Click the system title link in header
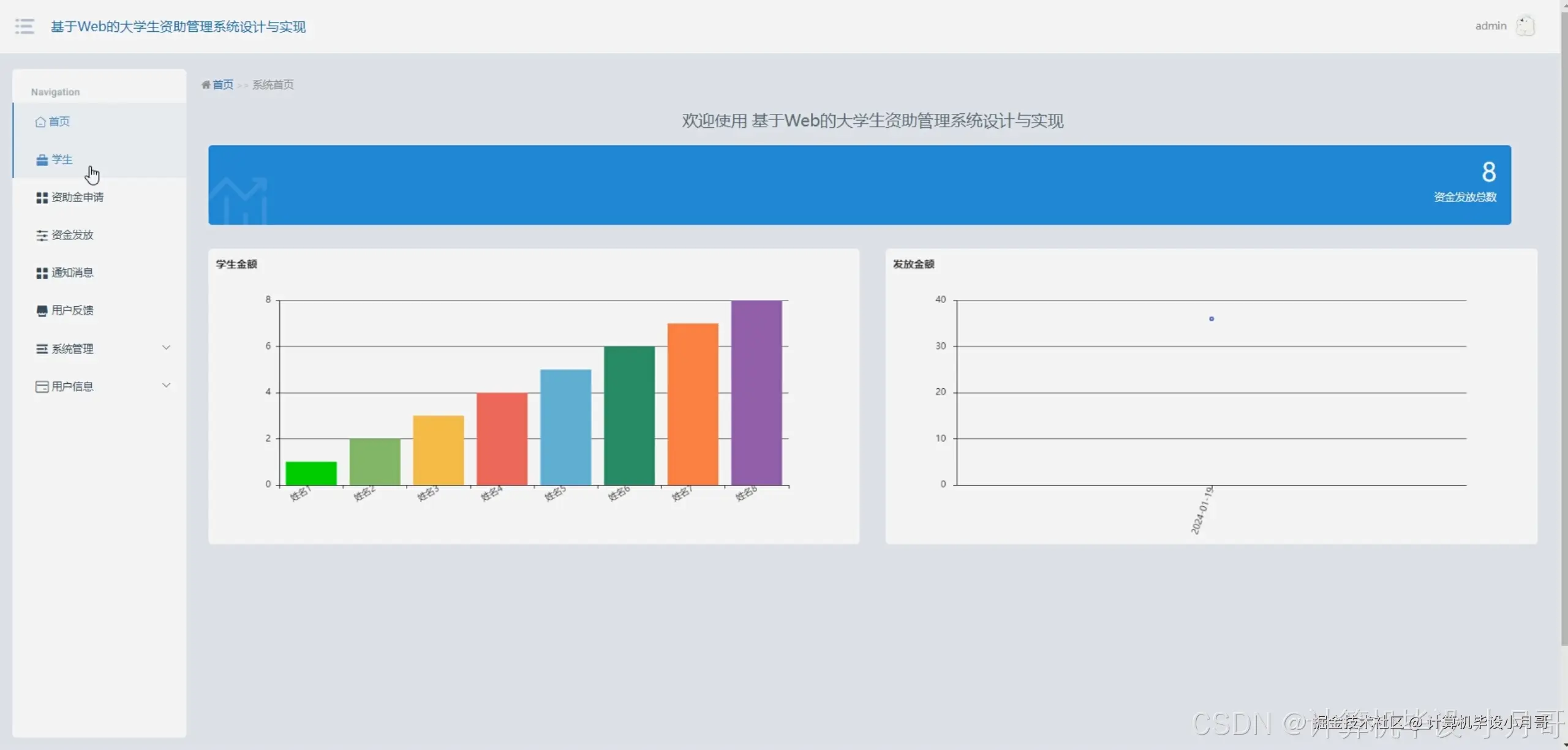The width and height of the screenshot is (1568, 750). [178, 27]
